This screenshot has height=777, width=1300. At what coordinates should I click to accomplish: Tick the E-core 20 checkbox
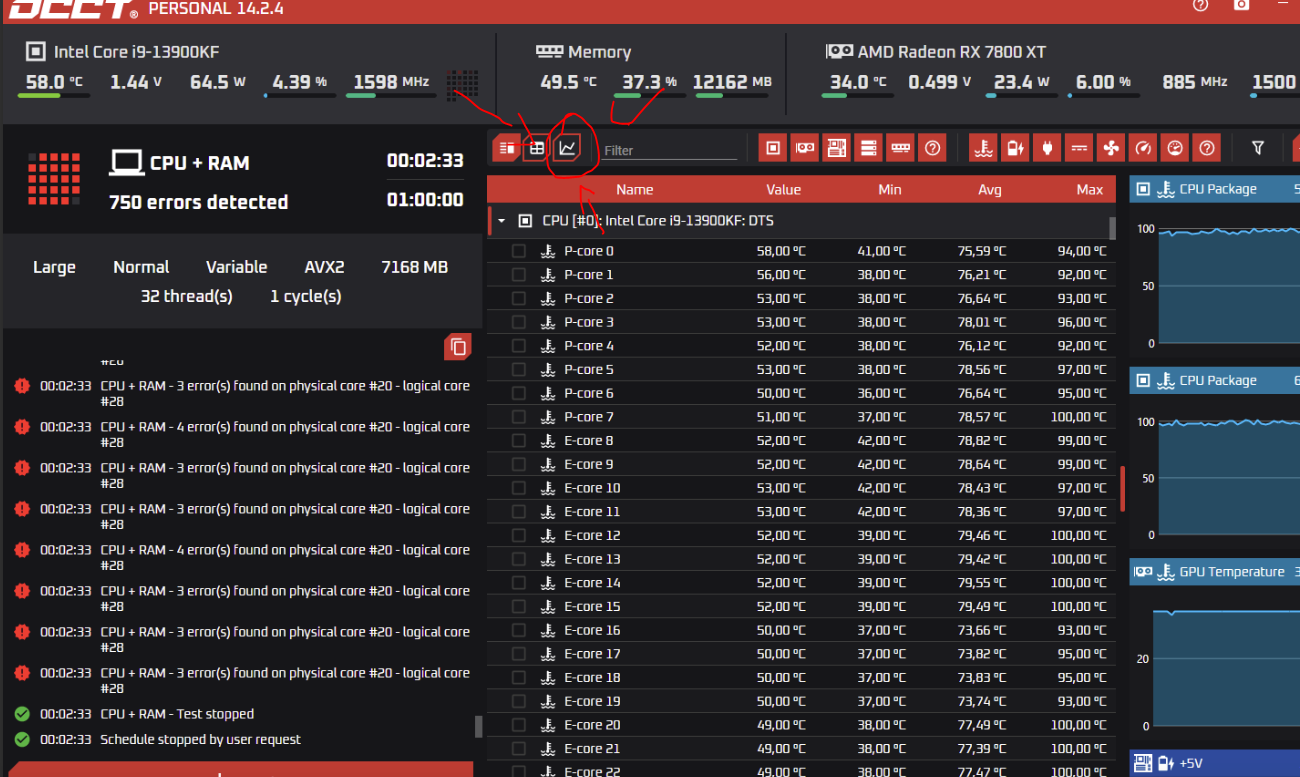pyautogui.click(x=518, y=725)
